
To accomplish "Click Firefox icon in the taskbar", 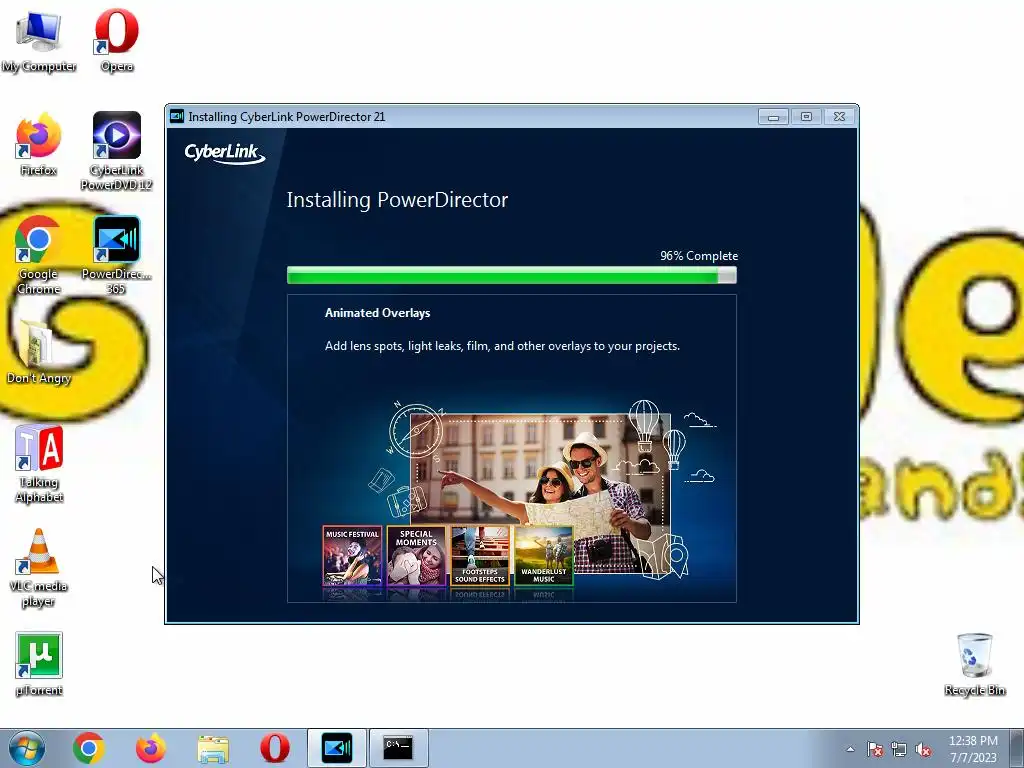I will point(151,748).
